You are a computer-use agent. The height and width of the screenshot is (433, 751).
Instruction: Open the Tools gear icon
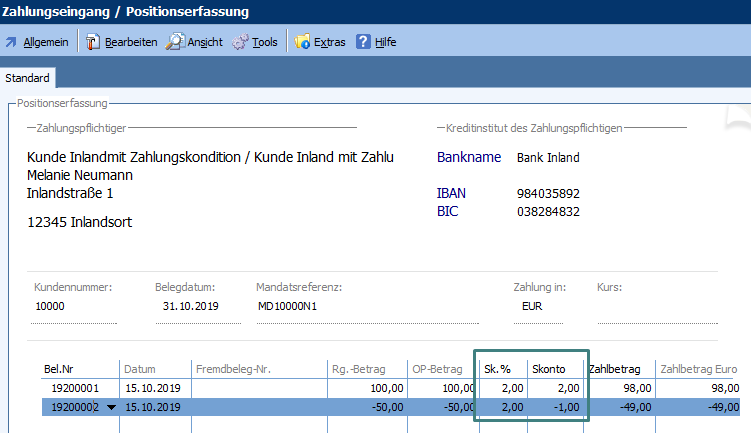pyautogui.click(x=240, y=42)
